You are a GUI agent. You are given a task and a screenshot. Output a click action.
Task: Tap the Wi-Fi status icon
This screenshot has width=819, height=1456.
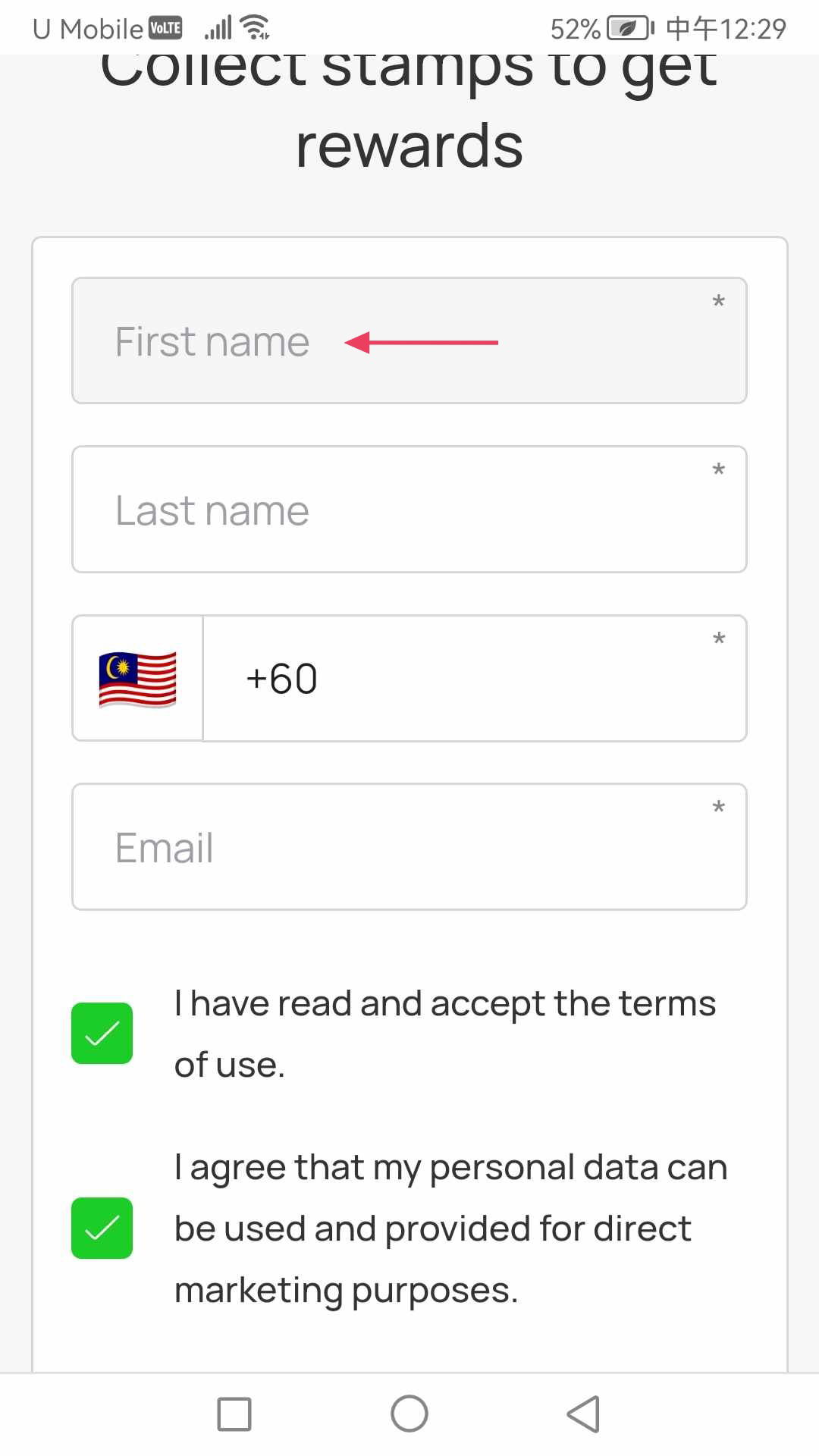click(256, 27)
